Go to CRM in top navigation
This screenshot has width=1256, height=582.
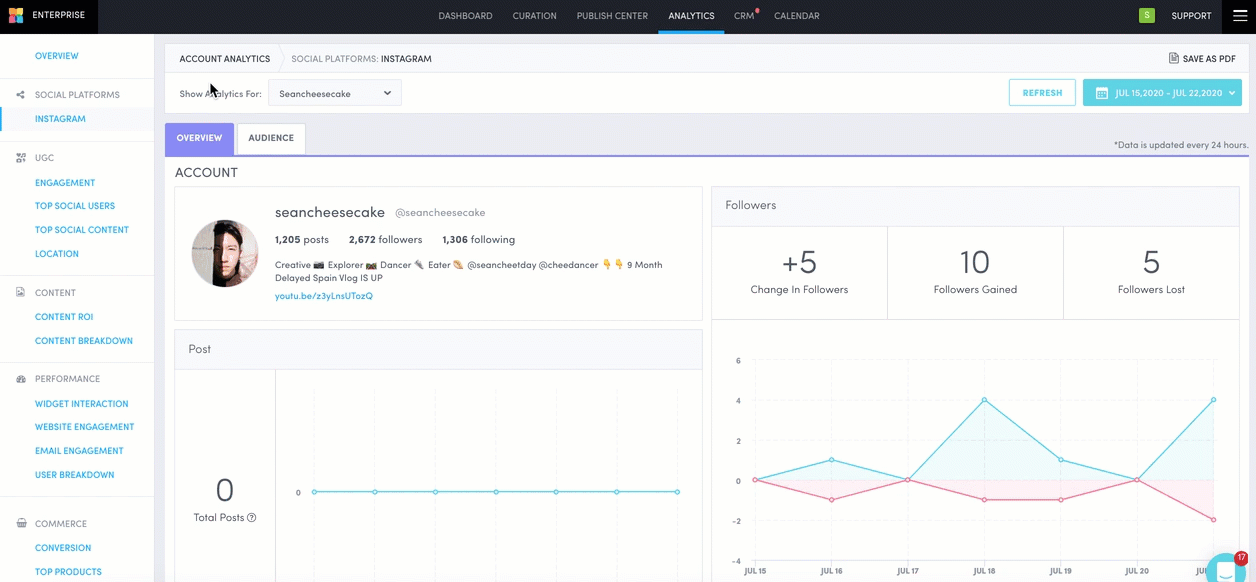coord(743,16)
